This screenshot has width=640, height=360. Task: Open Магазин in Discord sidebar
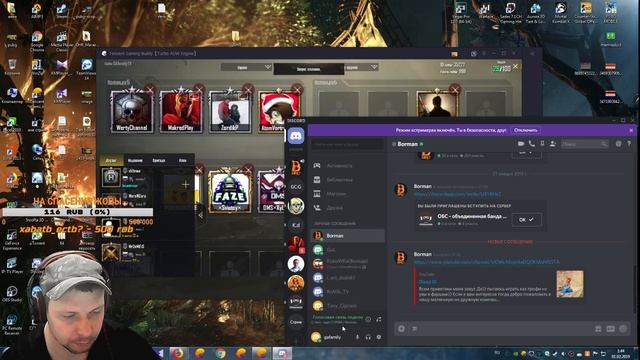click(x=347, y=193)
